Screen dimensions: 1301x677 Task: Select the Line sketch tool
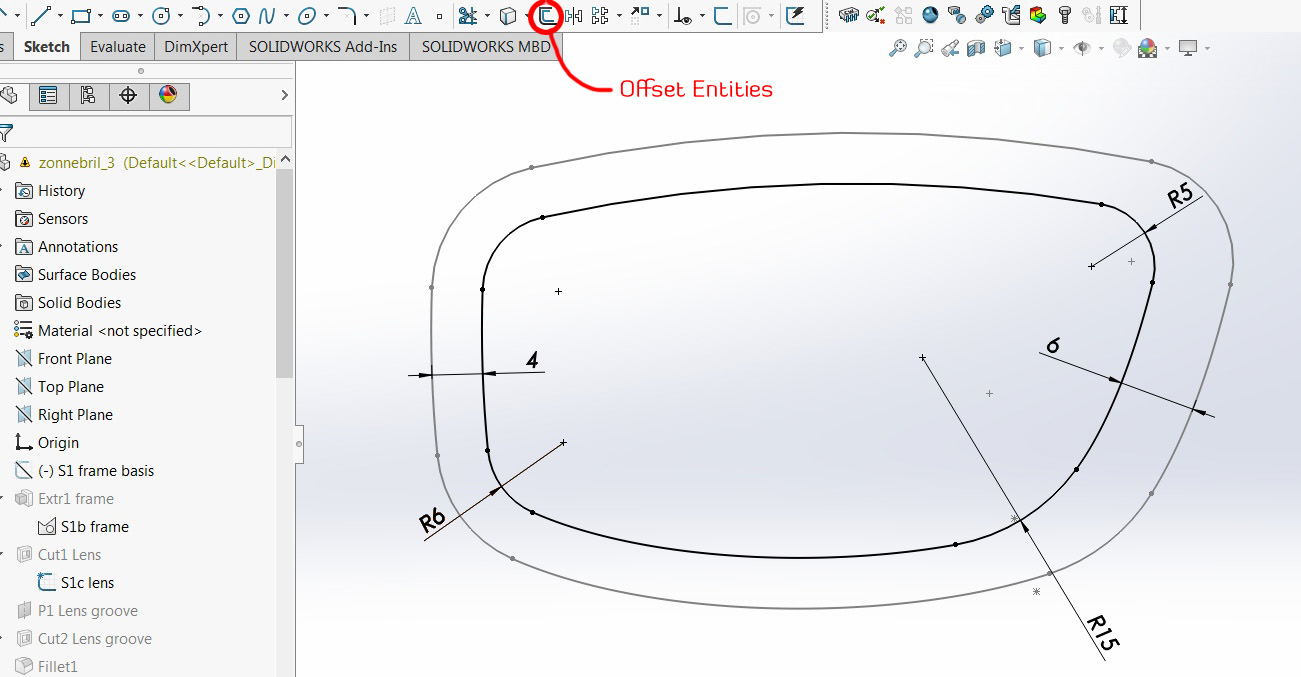[x=41, y=15]
